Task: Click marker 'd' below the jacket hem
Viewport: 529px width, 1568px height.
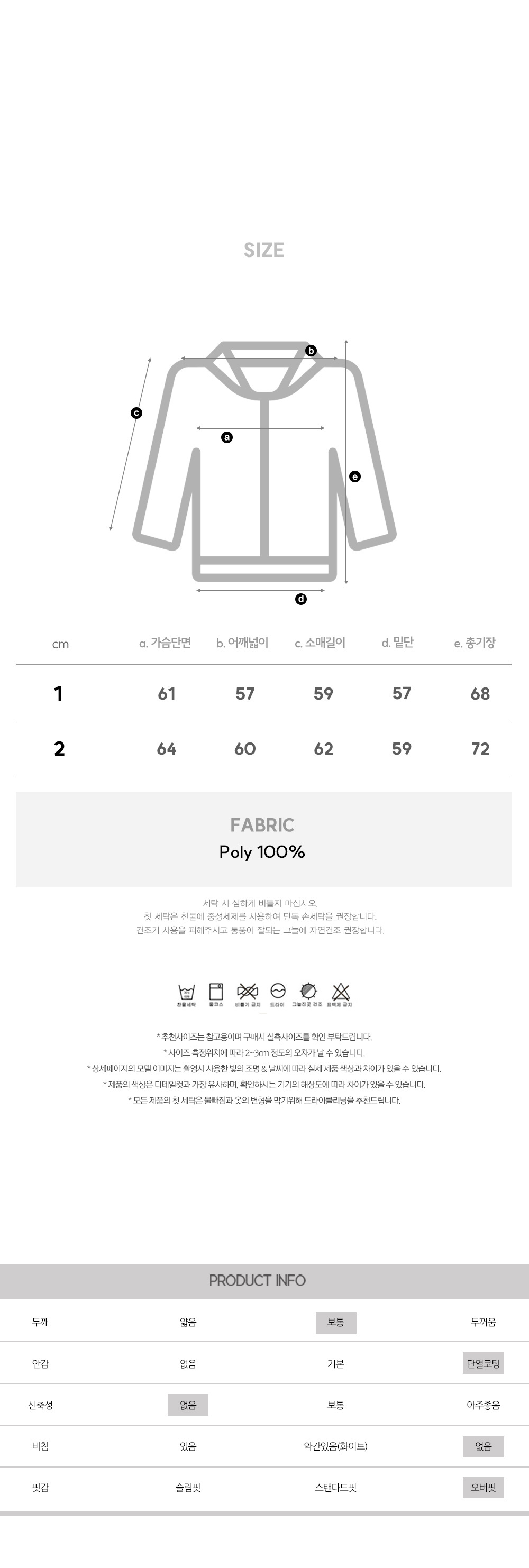Action: (300, 599)
